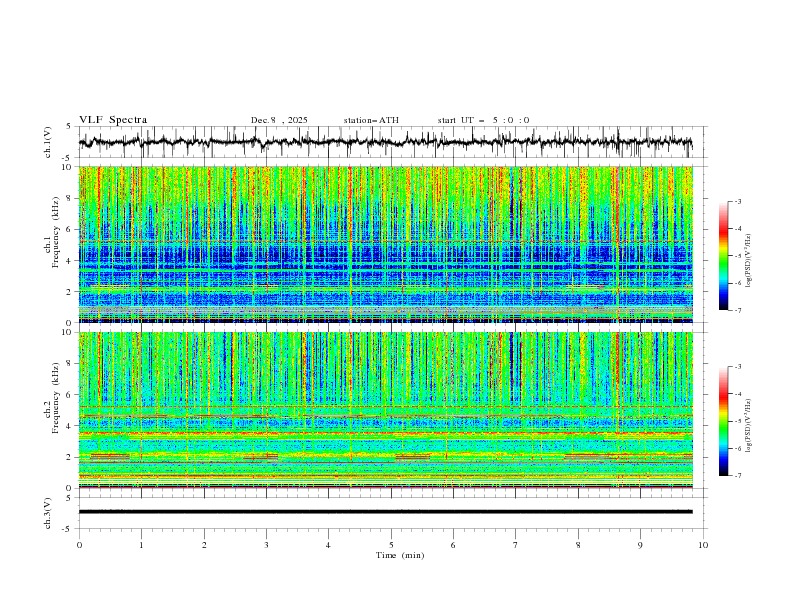792x612 pixels.
Task: Click the upper colorbar '-3' tick label
Action: pyautogui.click(x=738, y=202)
